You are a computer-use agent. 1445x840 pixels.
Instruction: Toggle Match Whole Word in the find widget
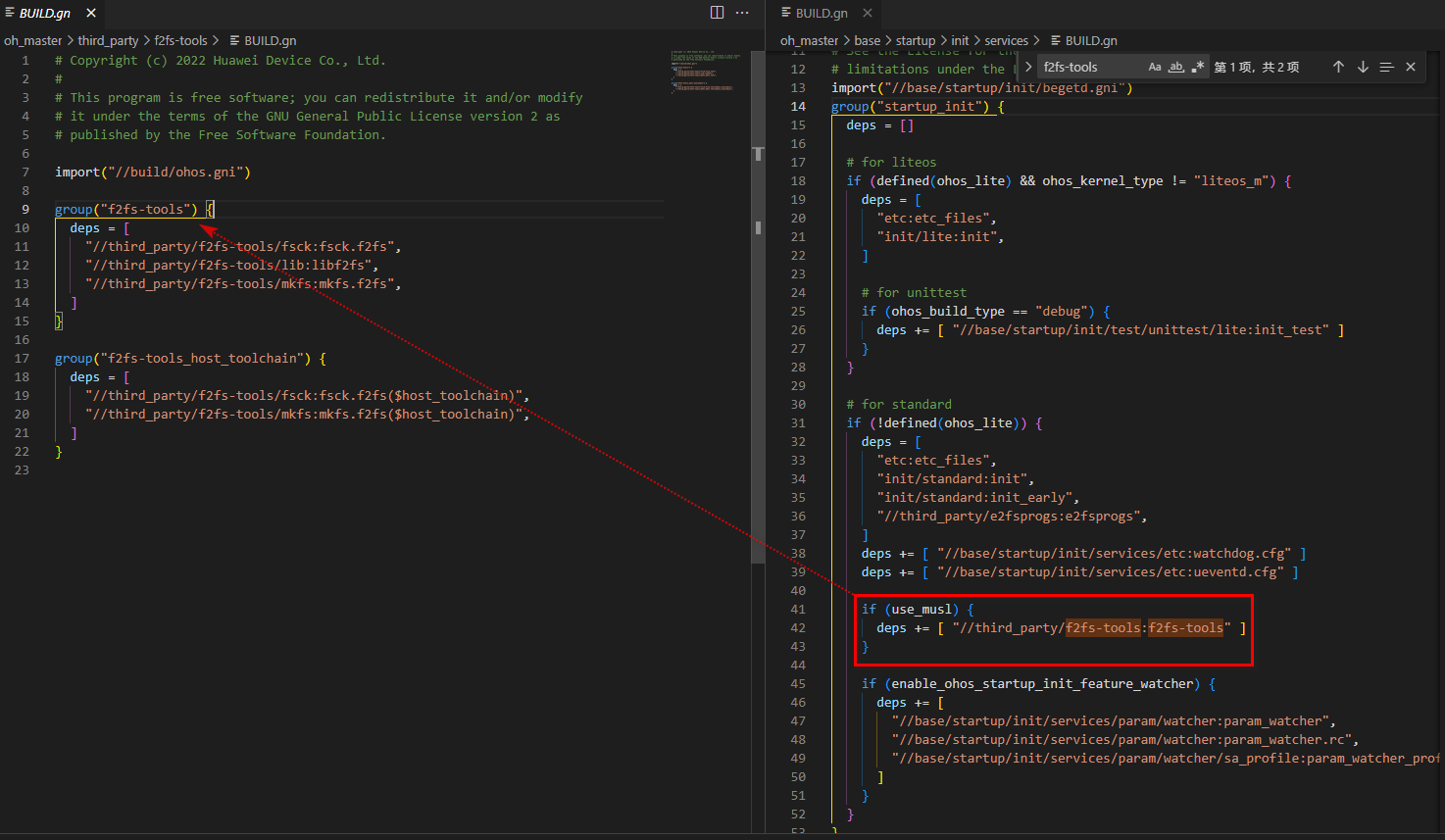(x=1176, y=67)
